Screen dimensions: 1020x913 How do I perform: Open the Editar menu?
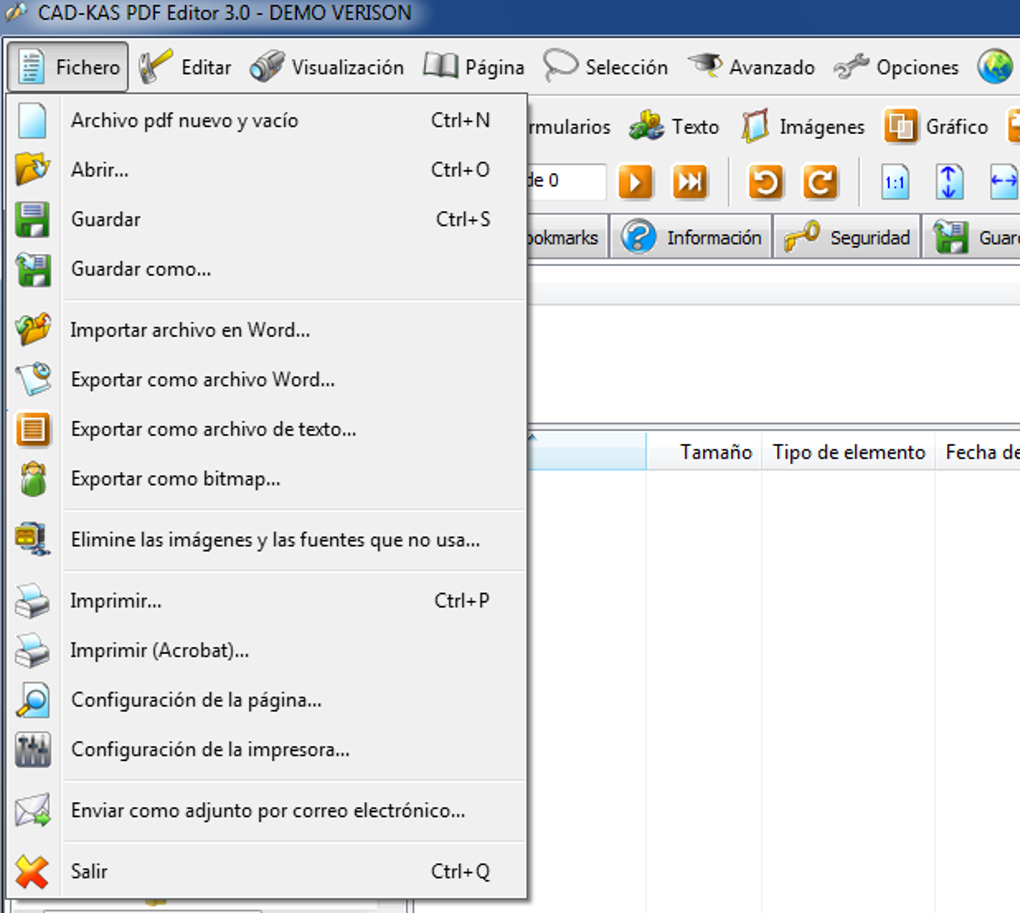[185, 67]
